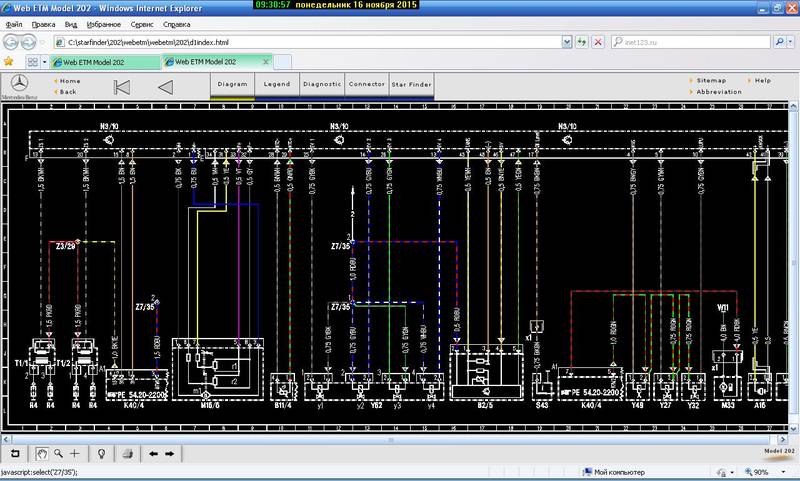
Task: Select component B11/4 in diagram
Action: pos(283,405)
